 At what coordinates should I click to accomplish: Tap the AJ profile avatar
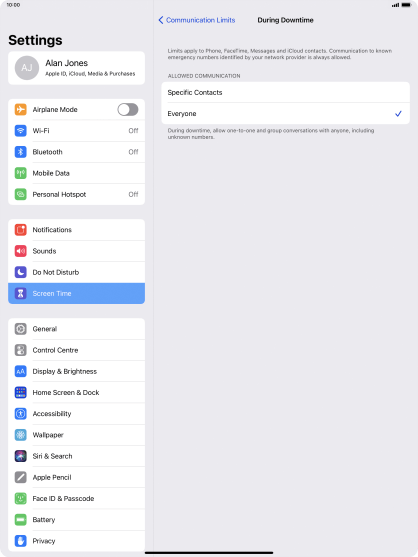pos(27,68)
